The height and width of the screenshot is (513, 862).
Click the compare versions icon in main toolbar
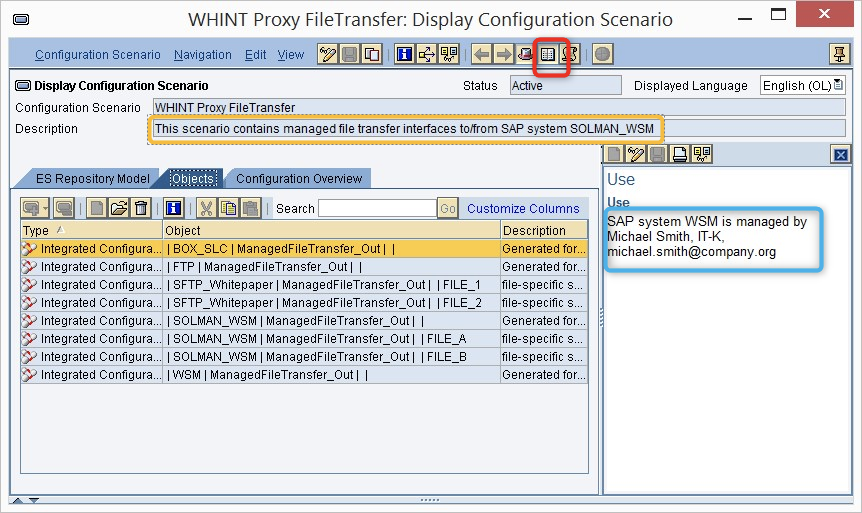point(449,54)
